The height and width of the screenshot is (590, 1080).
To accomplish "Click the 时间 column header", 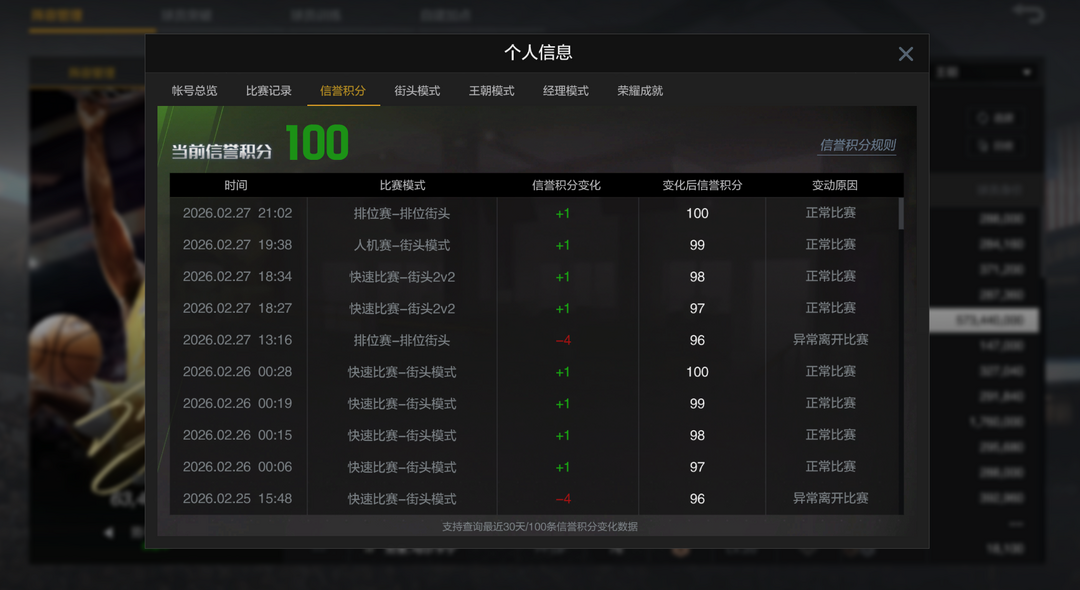I will click(x=236, y=185).
